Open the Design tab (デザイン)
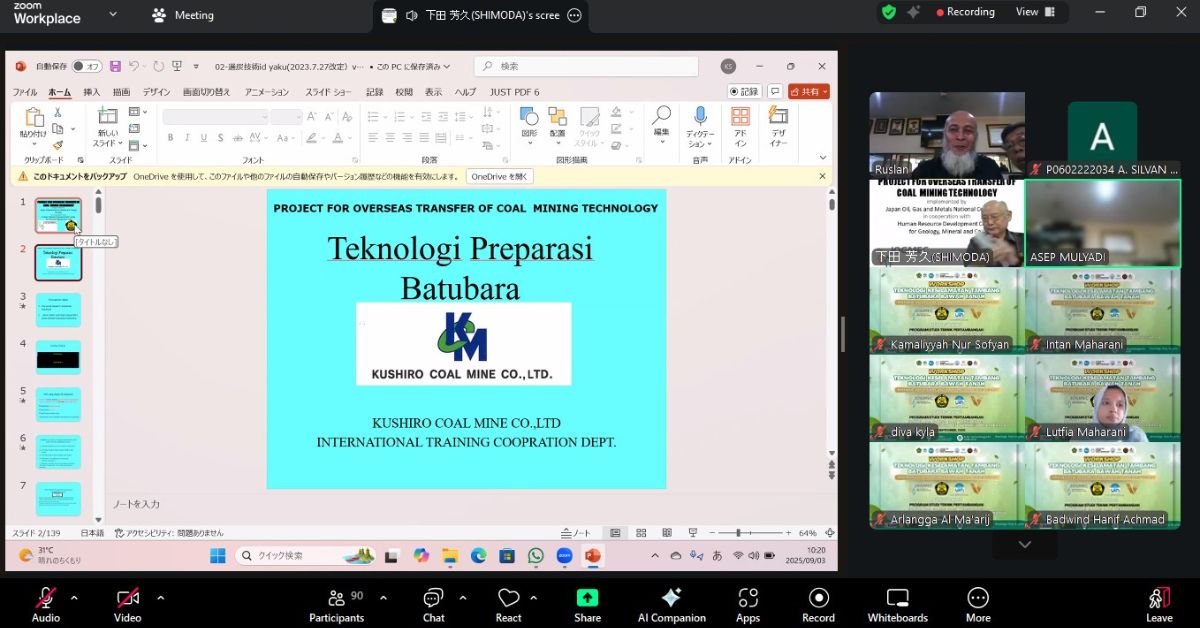 click(156, 92)
